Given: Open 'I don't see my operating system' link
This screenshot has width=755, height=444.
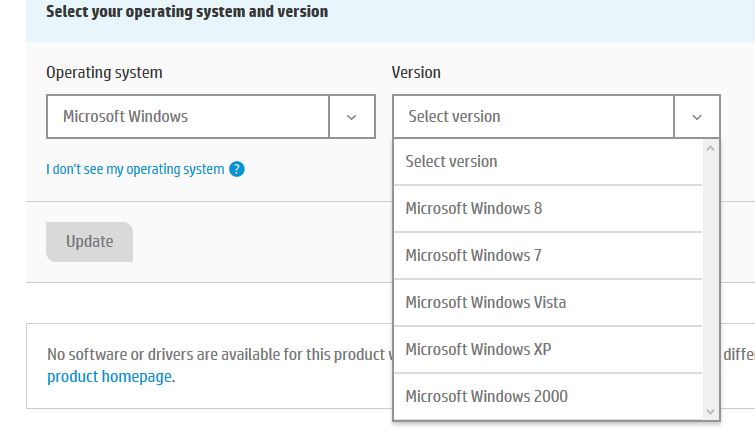Looking at the screenshot, I should [135, 169].
